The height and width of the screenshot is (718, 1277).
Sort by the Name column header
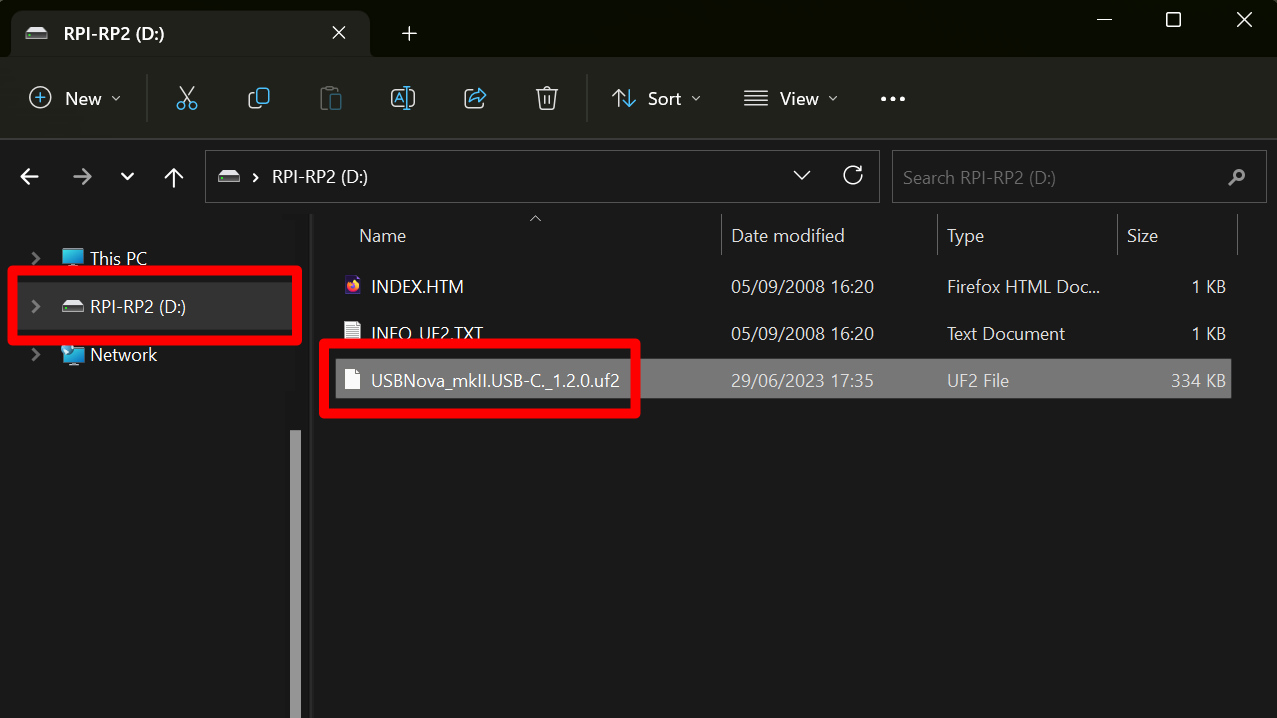383,236
